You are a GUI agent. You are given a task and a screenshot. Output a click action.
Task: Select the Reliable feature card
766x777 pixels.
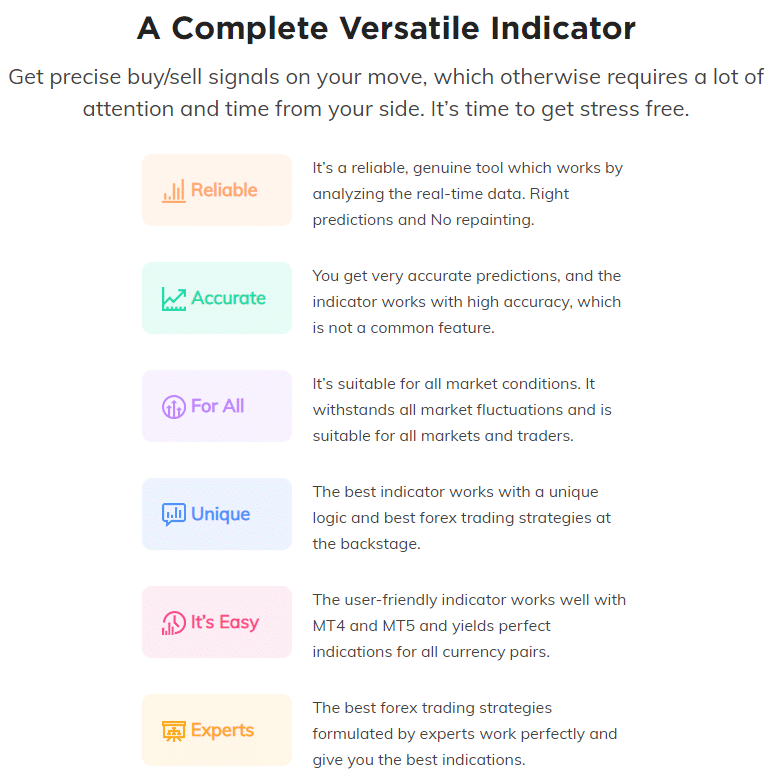217,190
